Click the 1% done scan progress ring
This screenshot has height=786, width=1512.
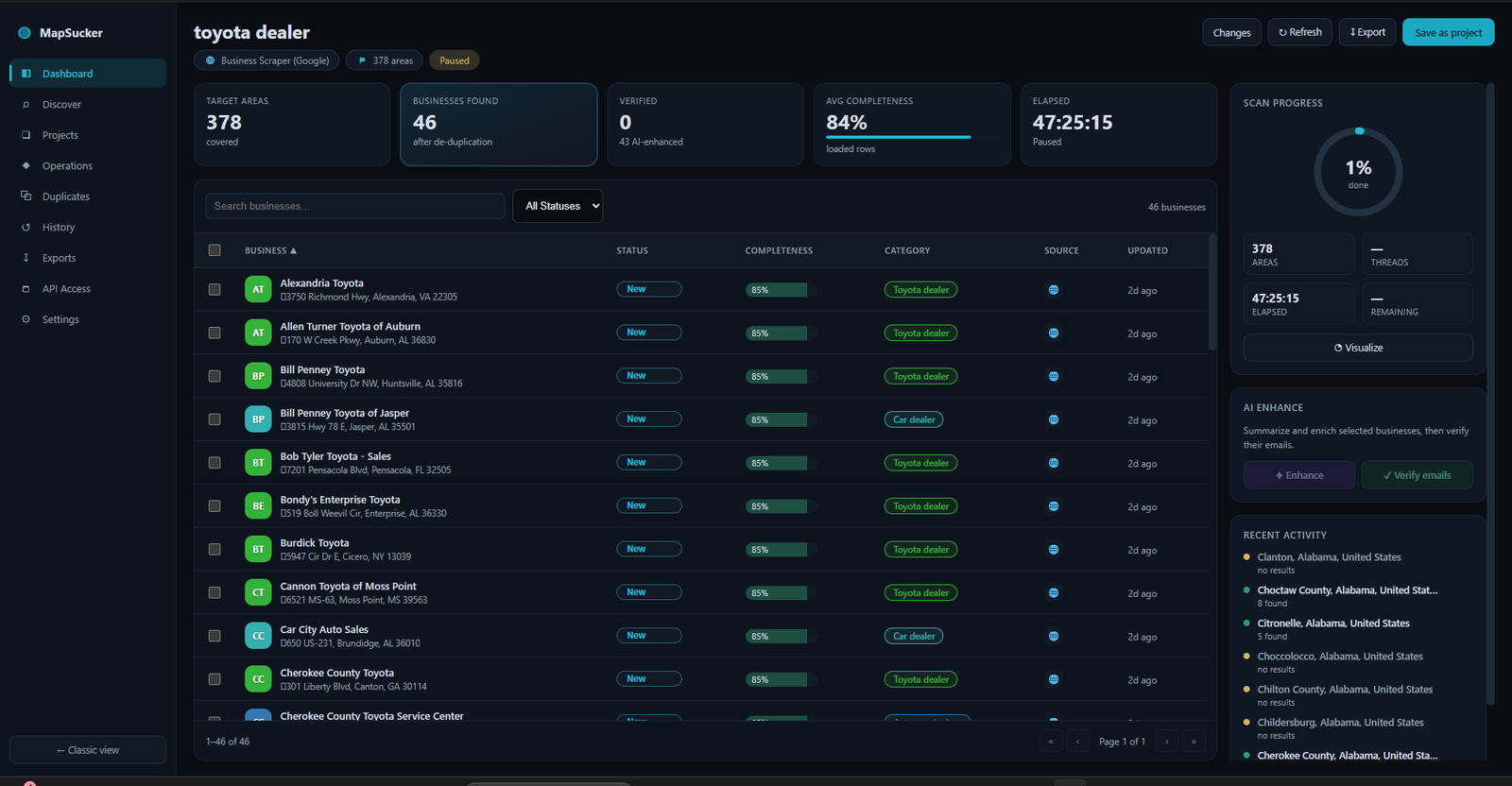pyautogui.click(x=1358, y=172)
